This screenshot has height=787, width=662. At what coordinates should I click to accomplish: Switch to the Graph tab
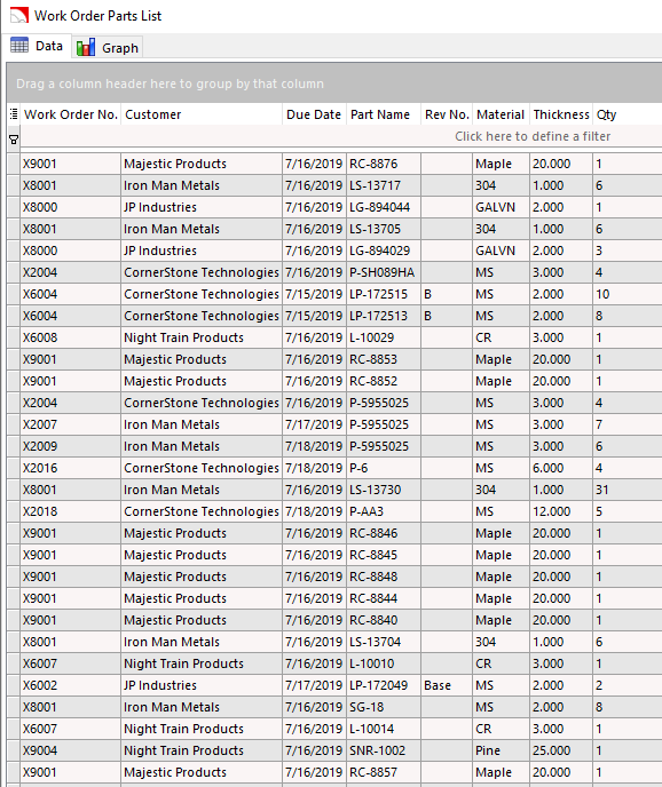108,48
